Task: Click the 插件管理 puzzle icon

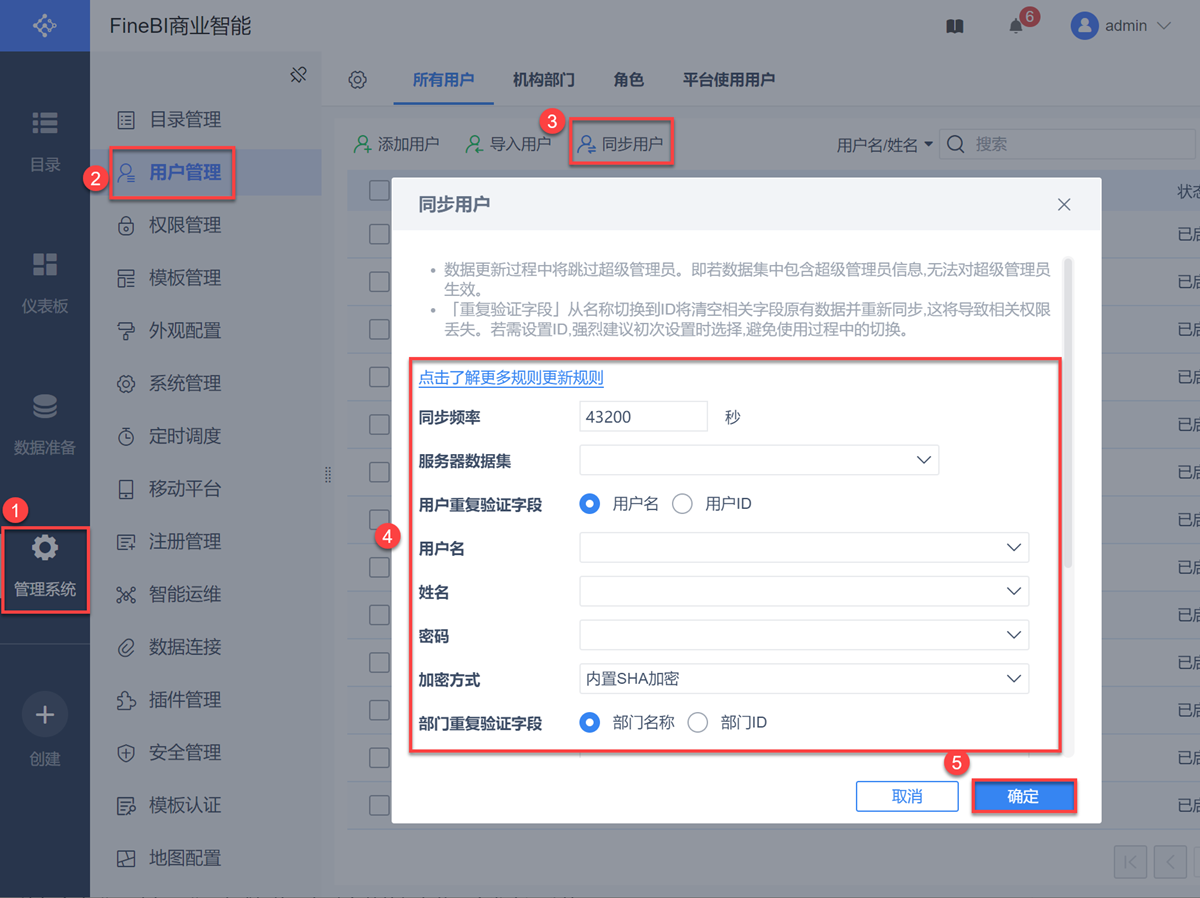Action: coord(126,700)
